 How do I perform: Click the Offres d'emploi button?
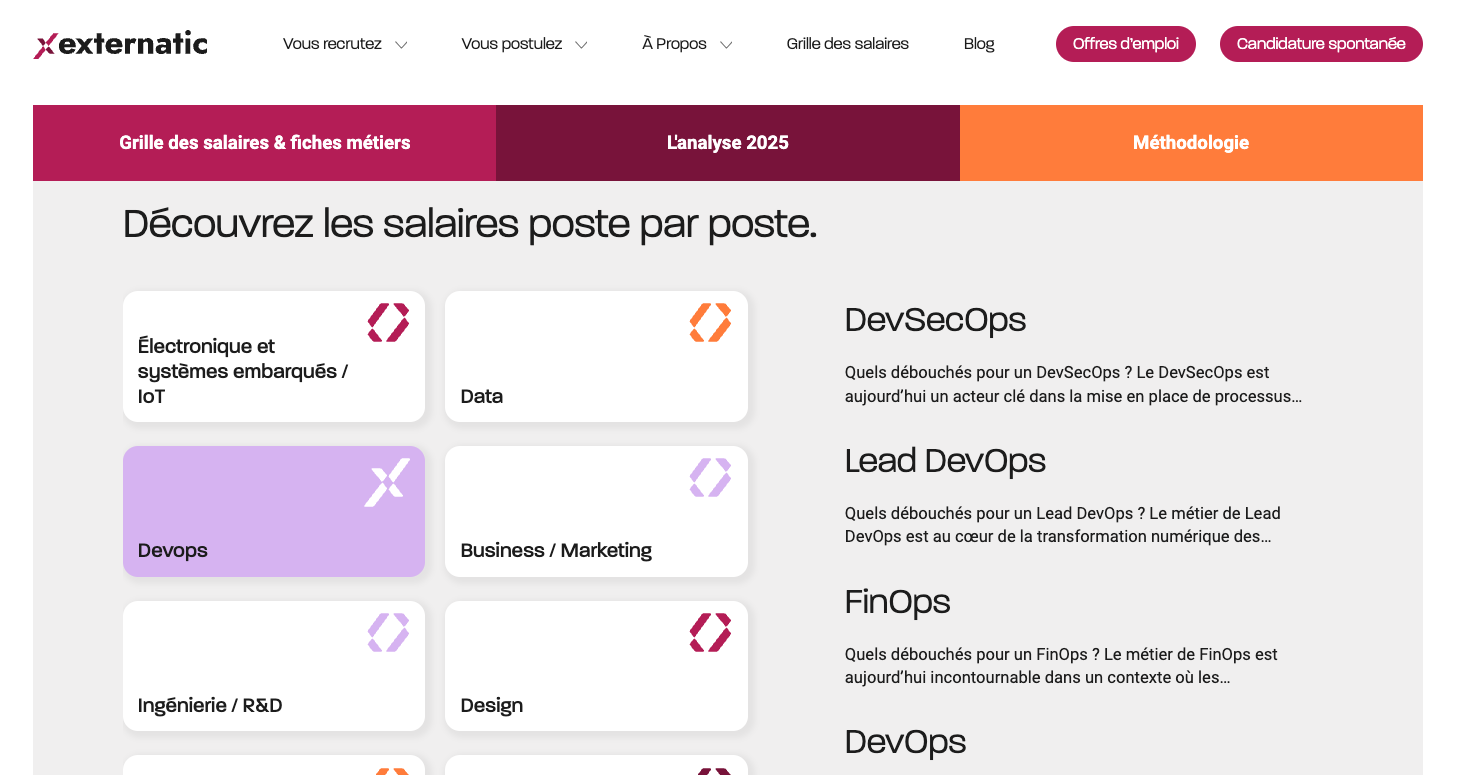1126,44
